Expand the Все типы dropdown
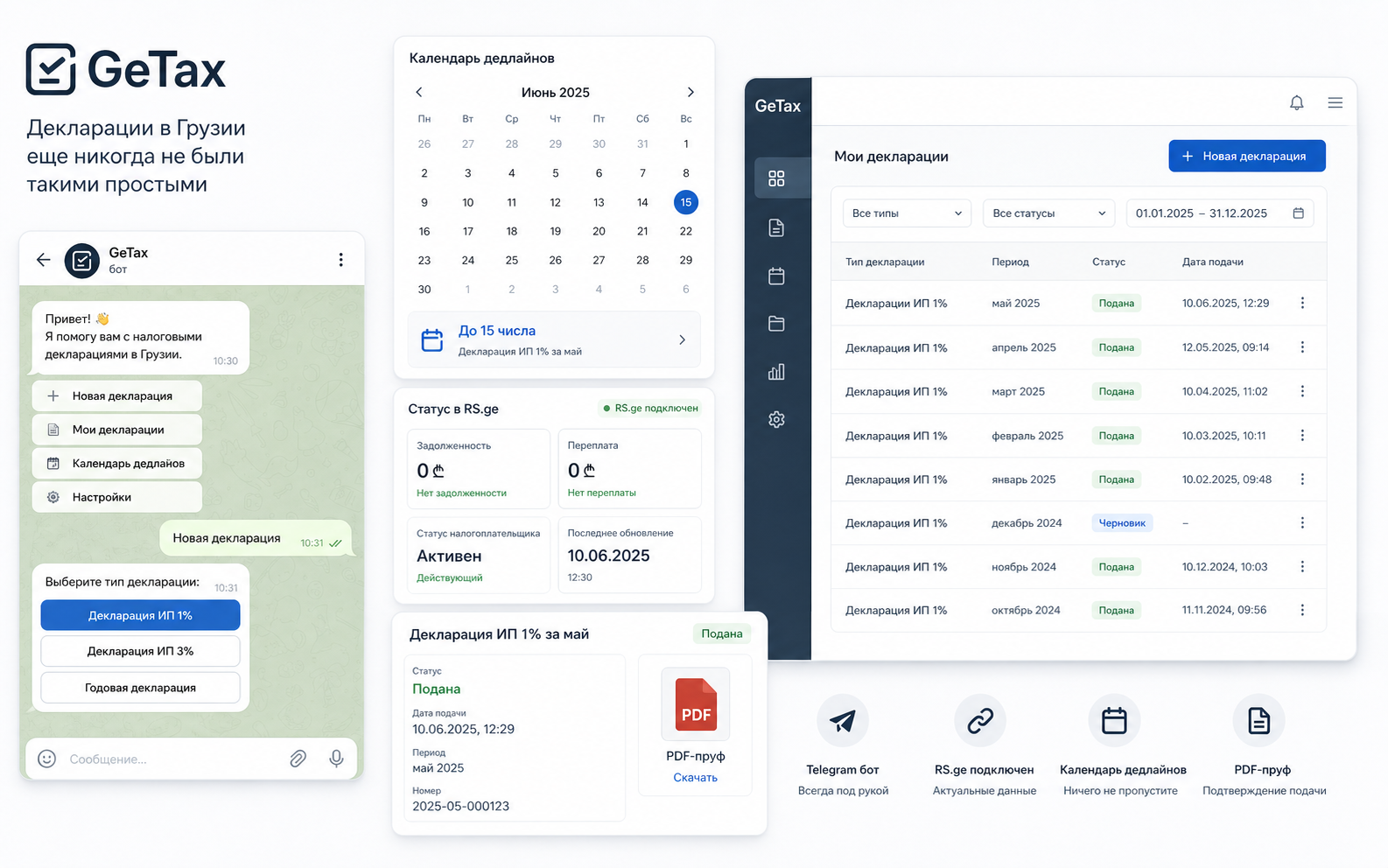Screen dimensions: 1388x868 (x=907, y=213)
